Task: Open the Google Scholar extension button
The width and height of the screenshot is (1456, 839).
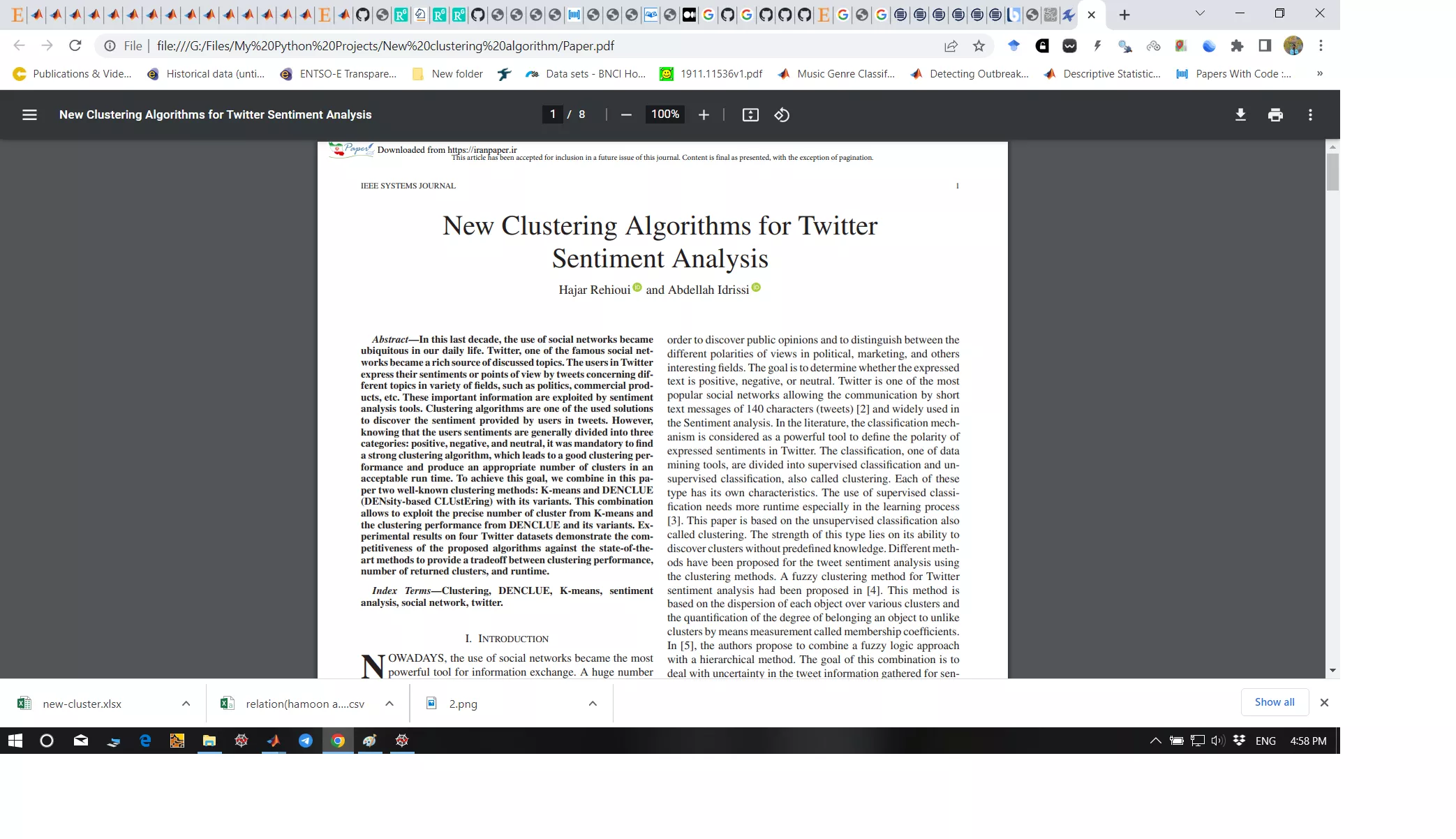Action: (x=1013, y=45)
